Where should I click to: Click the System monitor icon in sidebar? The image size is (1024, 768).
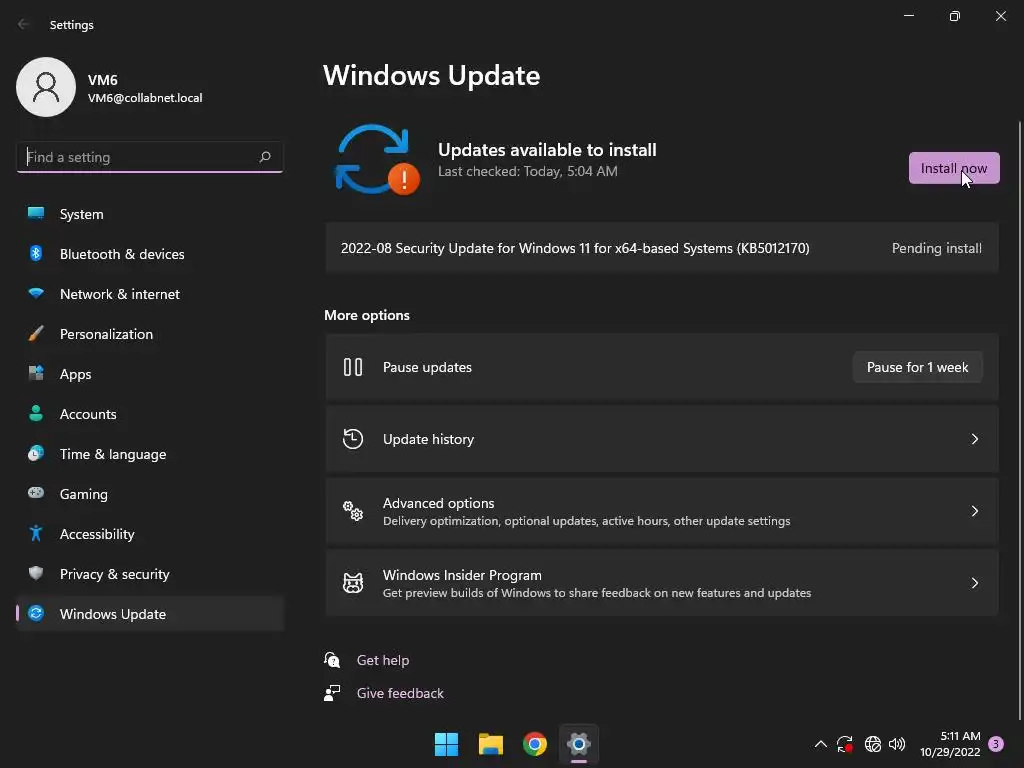[x=36, y=214]
